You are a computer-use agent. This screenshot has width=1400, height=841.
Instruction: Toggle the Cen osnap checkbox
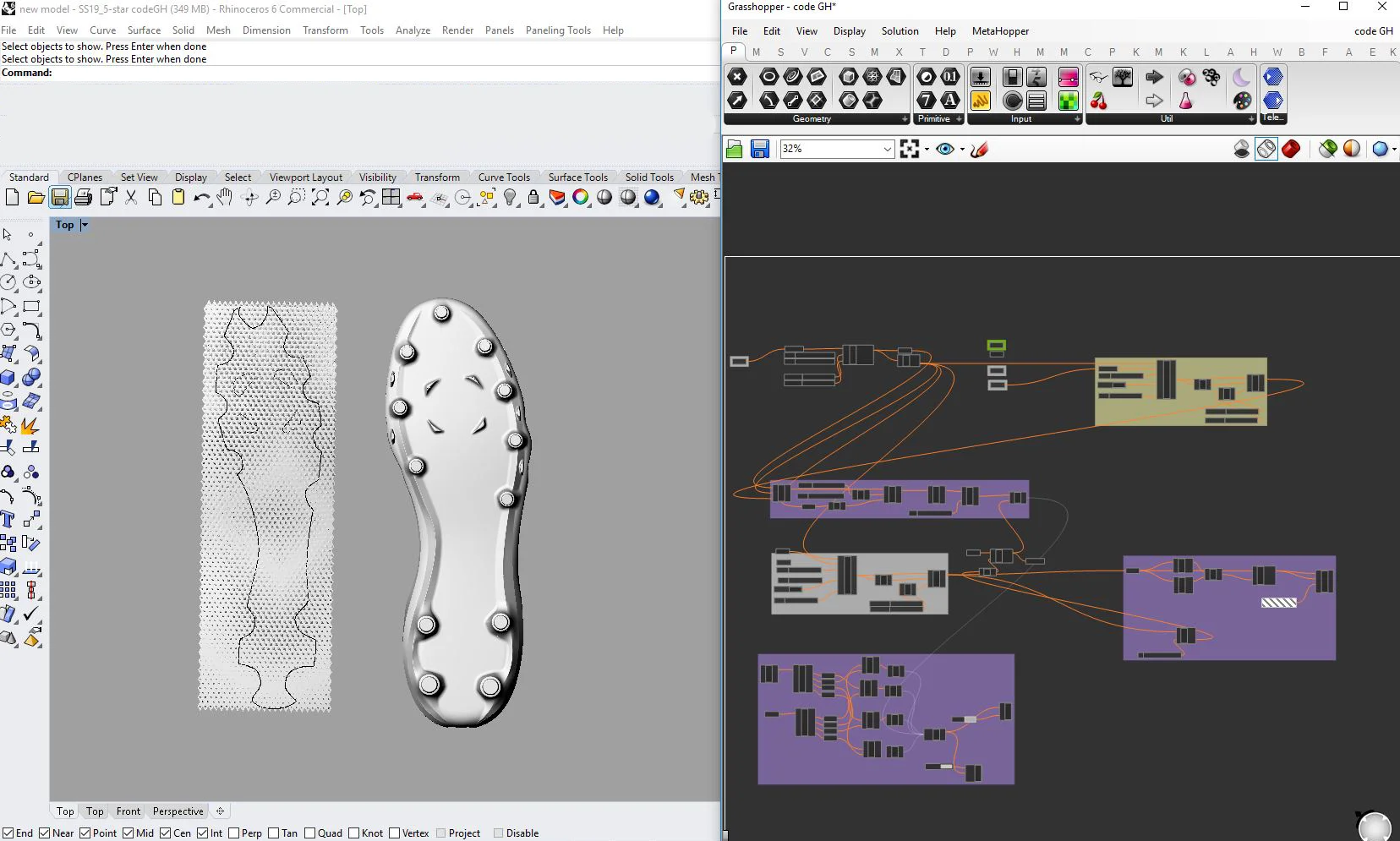[x=165, y=833]
